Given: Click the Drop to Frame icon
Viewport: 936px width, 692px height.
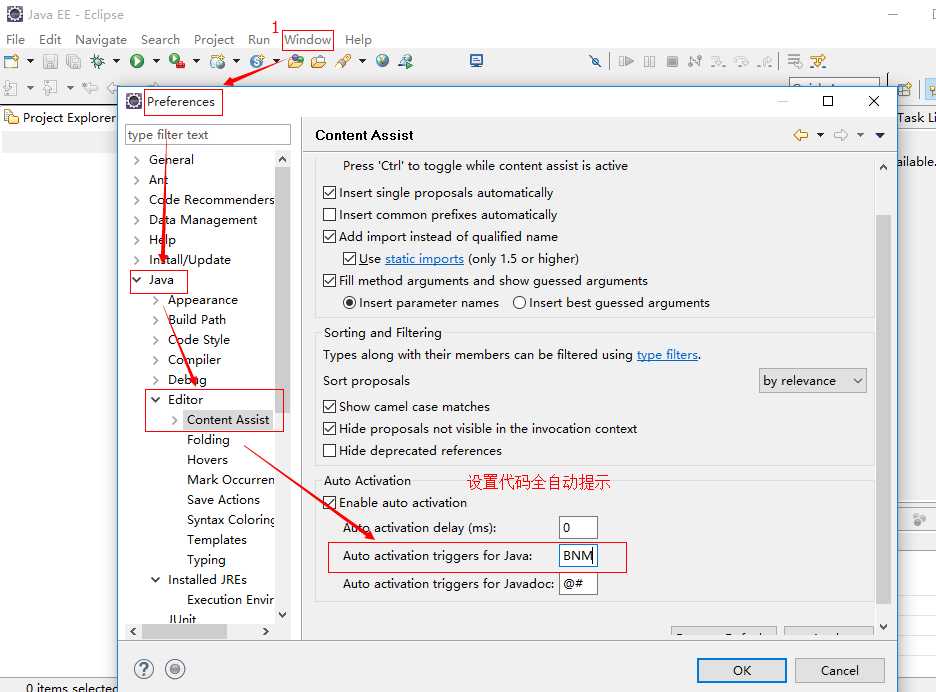Looking at the screenshot, I should 794,61.
